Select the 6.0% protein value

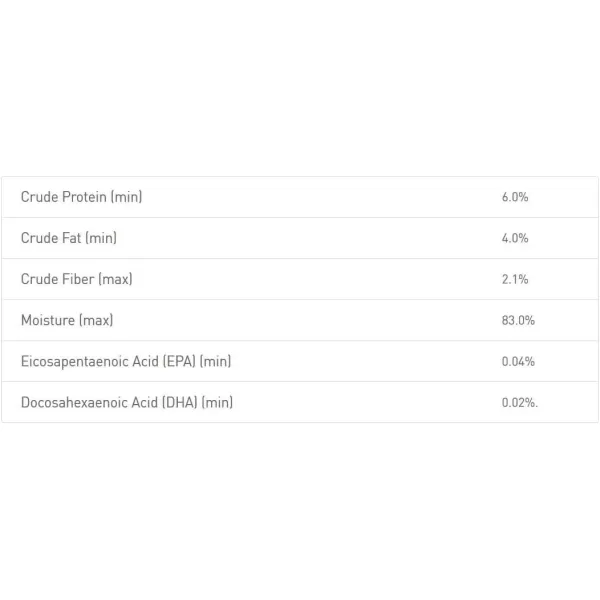[x=514, y=197]
